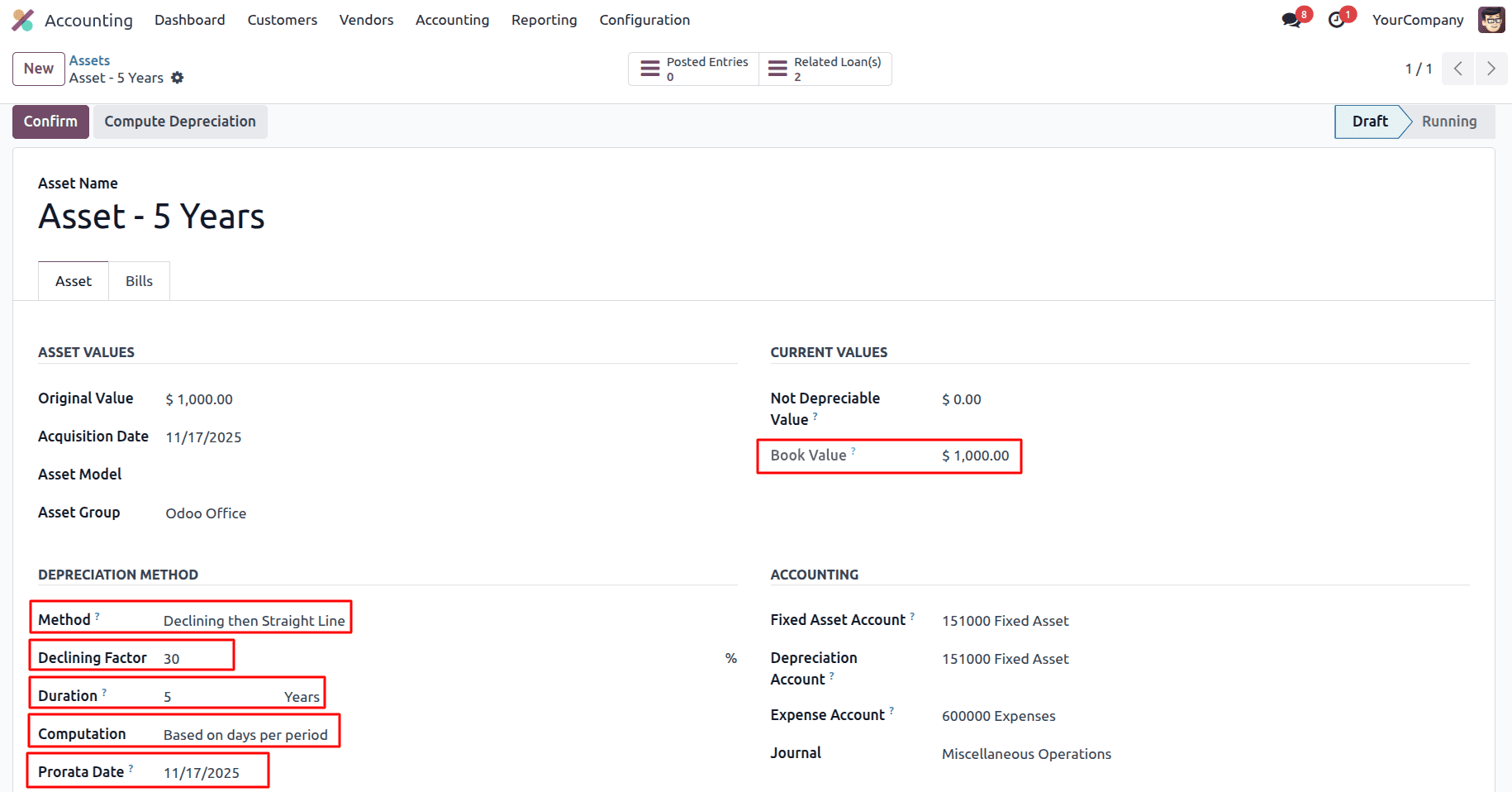
Task: Open the Reporting menu
Action: (x=544, y=19)
